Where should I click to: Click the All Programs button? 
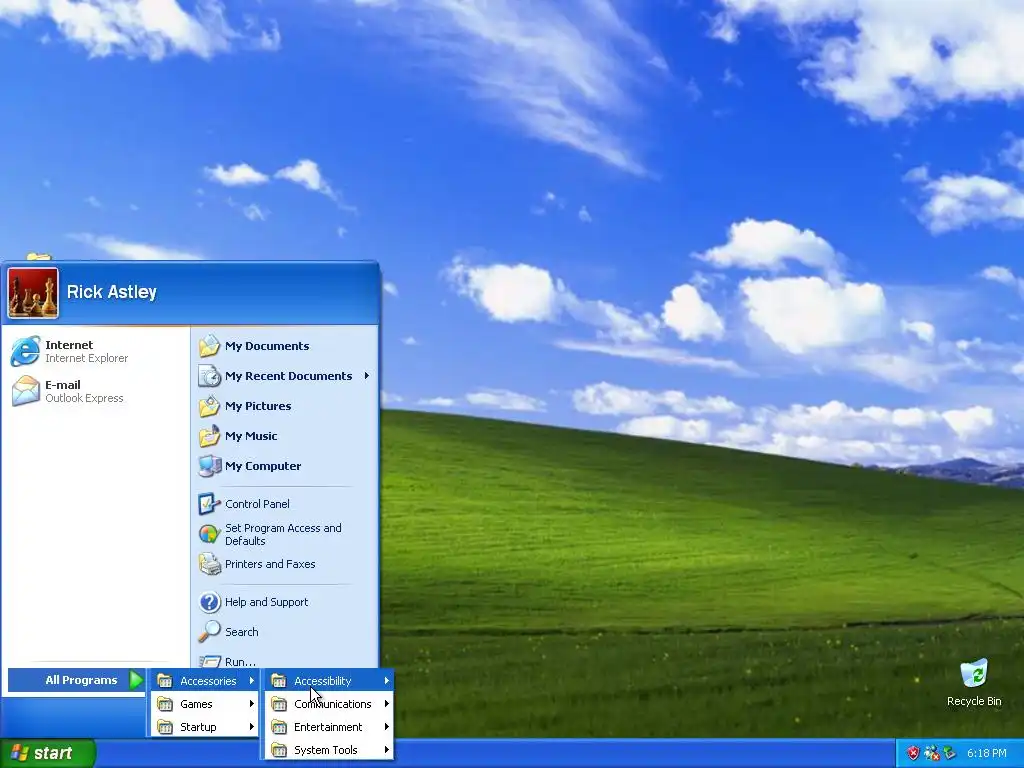[76, 680]
